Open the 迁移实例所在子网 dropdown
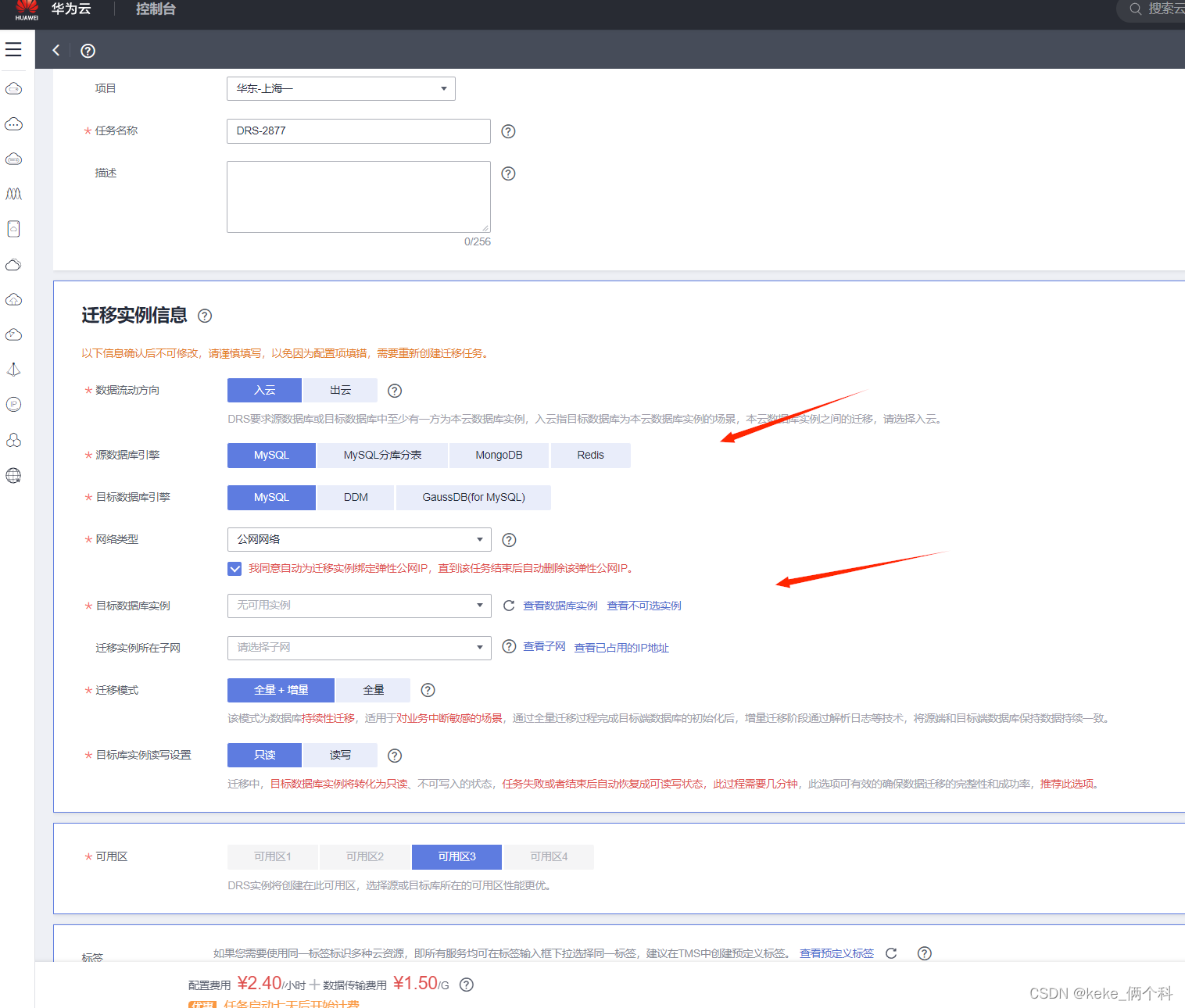 point(360,648)
